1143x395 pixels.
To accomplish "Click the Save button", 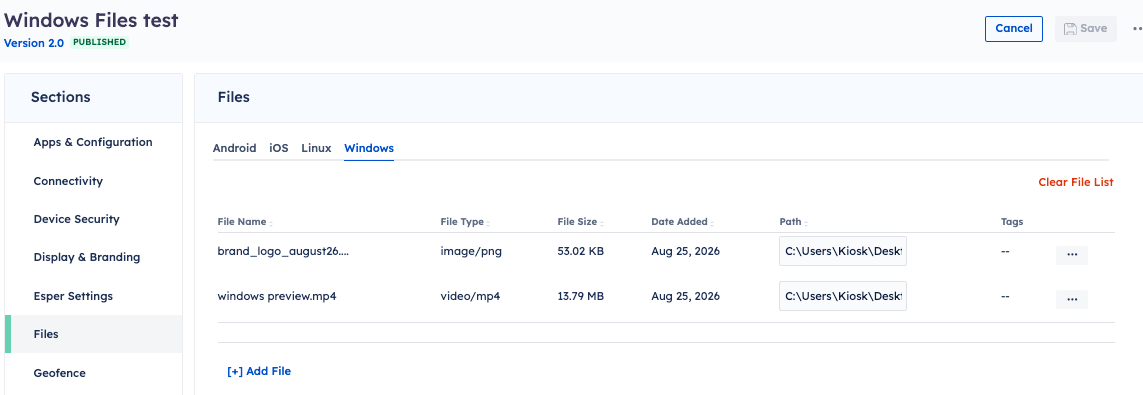I will 1085,28.
